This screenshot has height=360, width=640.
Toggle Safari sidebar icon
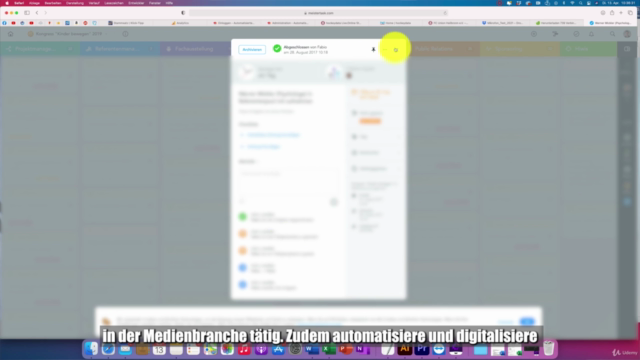coord(27,13)
